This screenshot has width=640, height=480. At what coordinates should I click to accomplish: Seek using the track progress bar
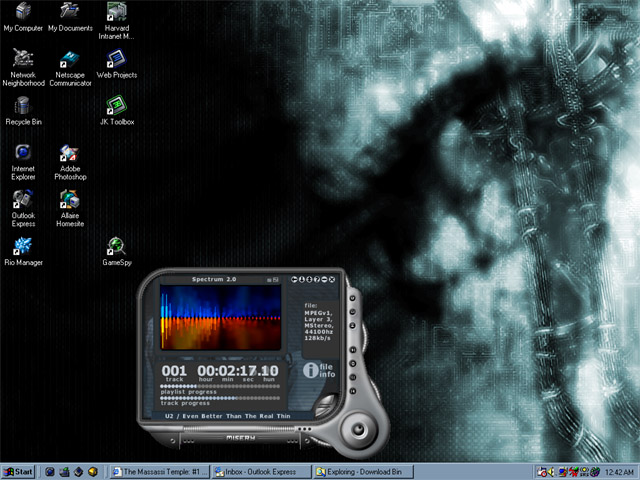220,398
